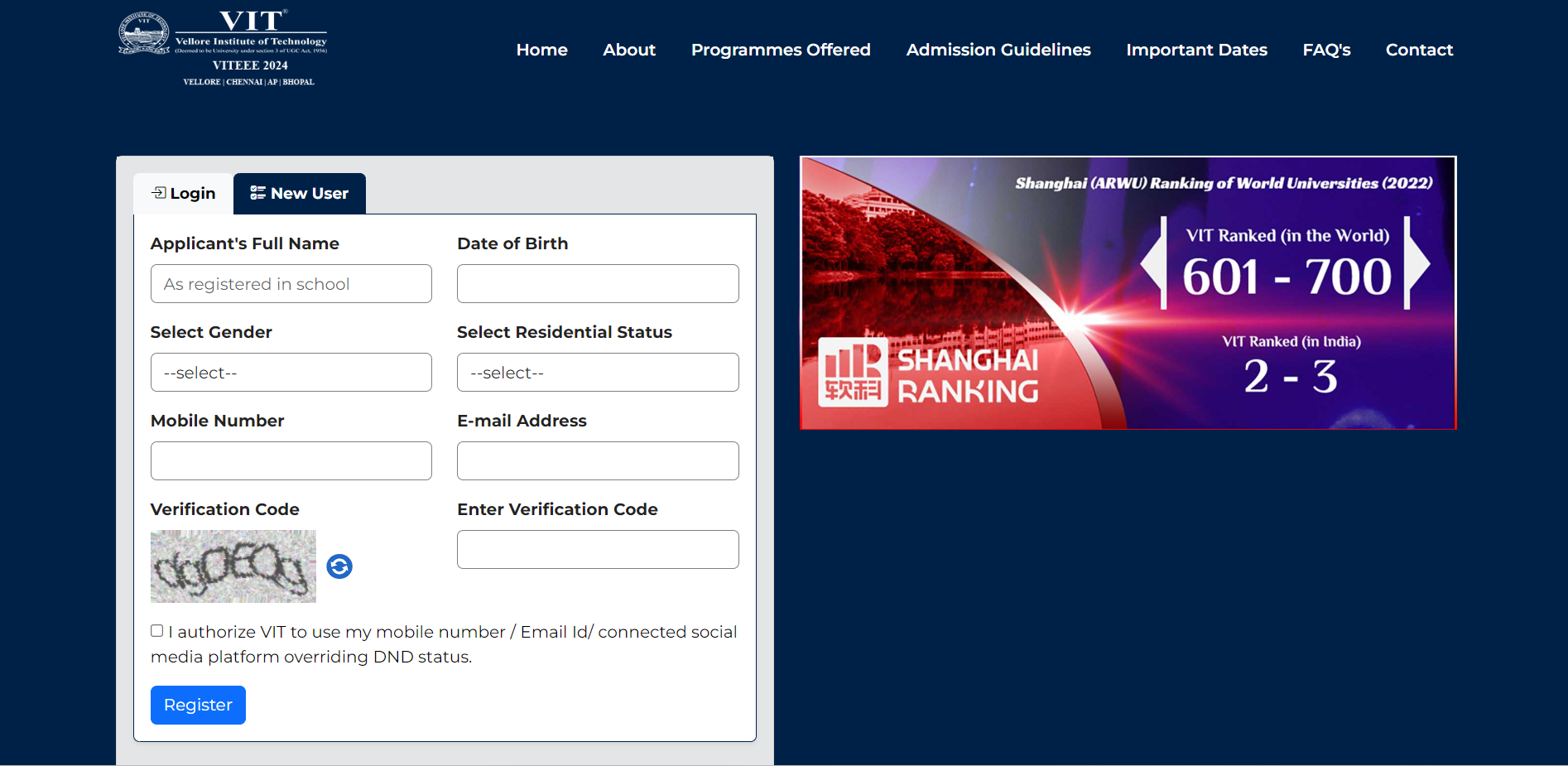Click the captcha verification image
The width and height of the screenshot is (1568, 766).
point(233,566)
